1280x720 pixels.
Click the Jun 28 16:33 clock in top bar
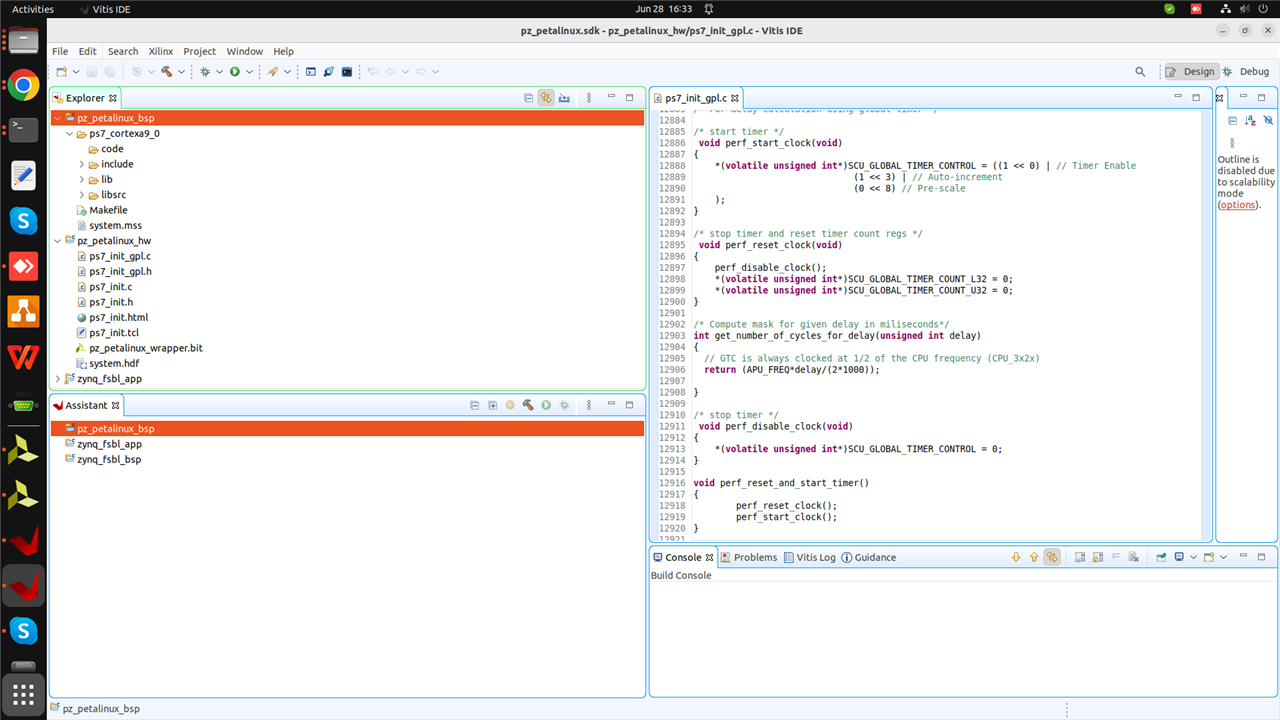tap(663, 9)
